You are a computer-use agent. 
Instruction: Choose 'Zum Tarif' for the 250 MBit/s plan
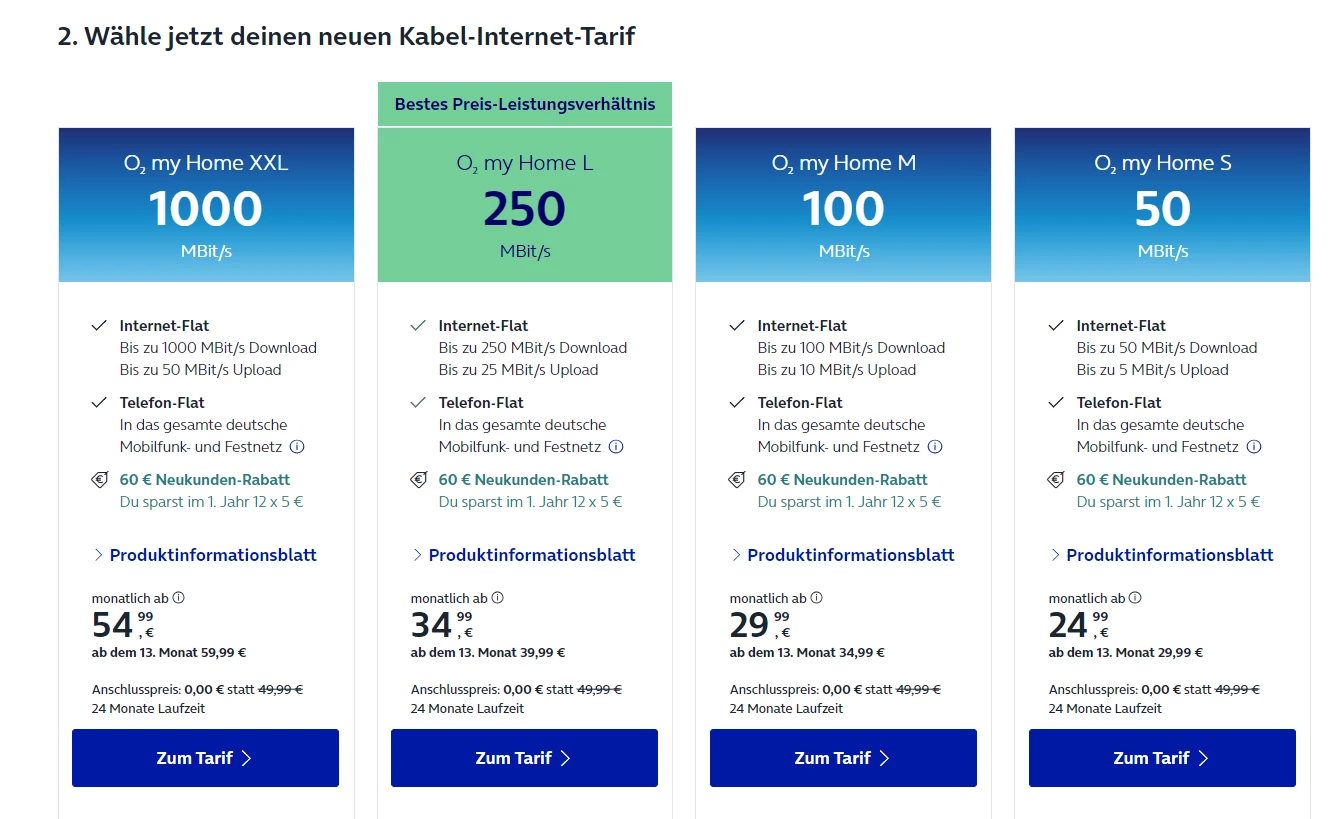[524, 758]
